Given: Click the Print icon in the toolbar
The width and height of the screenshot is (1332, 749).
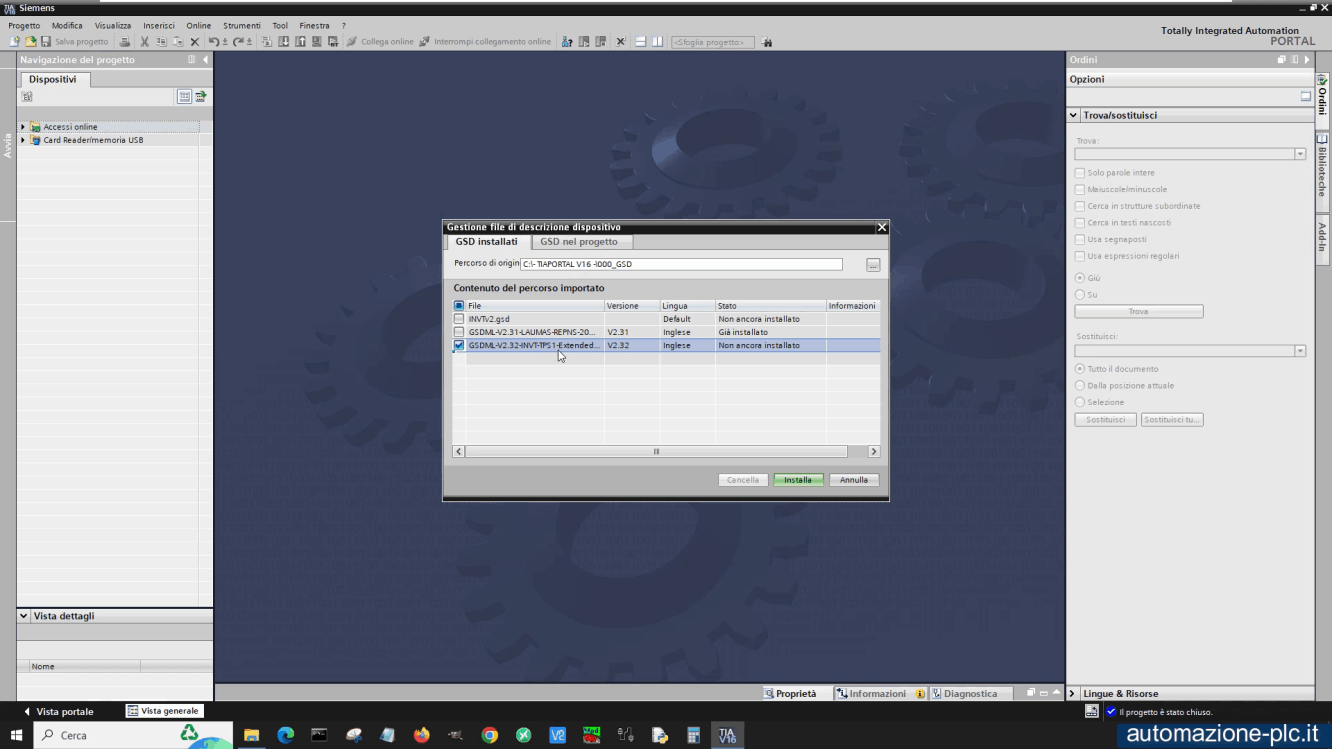Looking at the screenshot, I should click(x=125, y=42).
